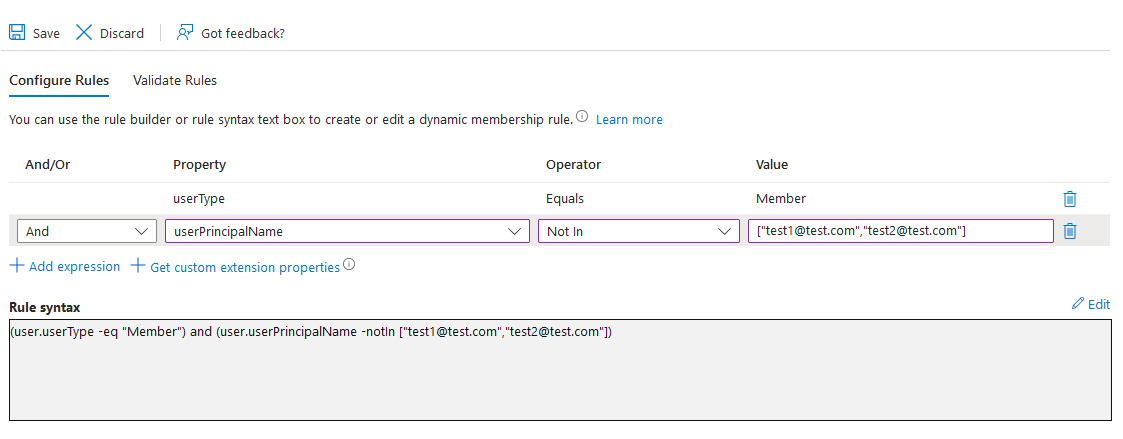This screenshot has height=439, width=1123.
Task: Click Get custom extension properties link
Action: click(244, 267)
